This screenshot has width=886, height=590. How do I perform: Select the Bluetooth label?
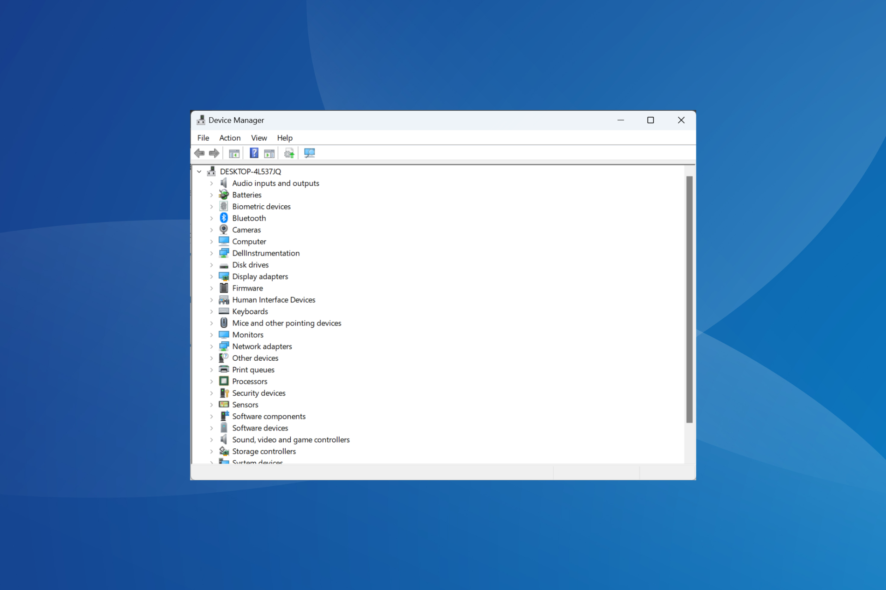click(x=249, y=218)
